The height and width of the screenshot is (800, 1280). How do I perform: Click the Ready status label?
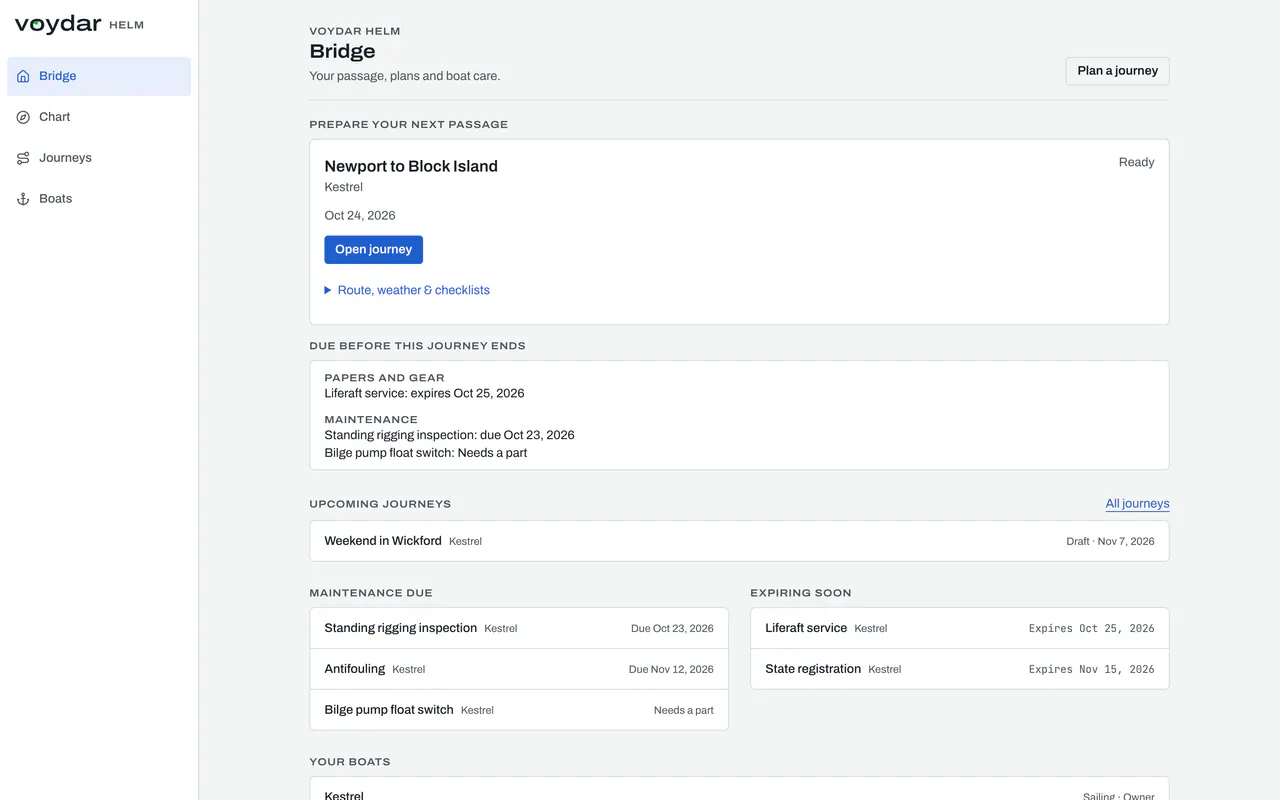pyautogui.click(x=1136, y=162)
